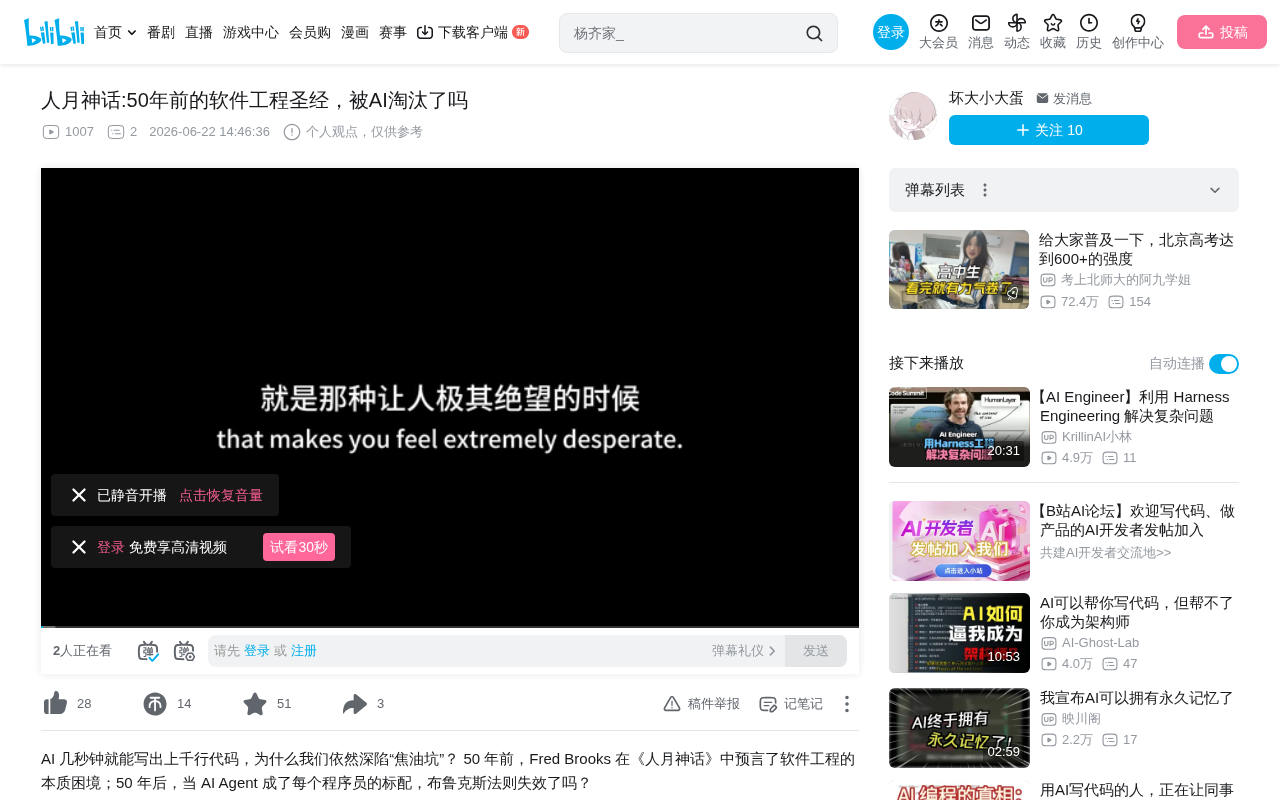Click the video player area
Viewport: 1280px width, 800px height.
coord(450,398)
